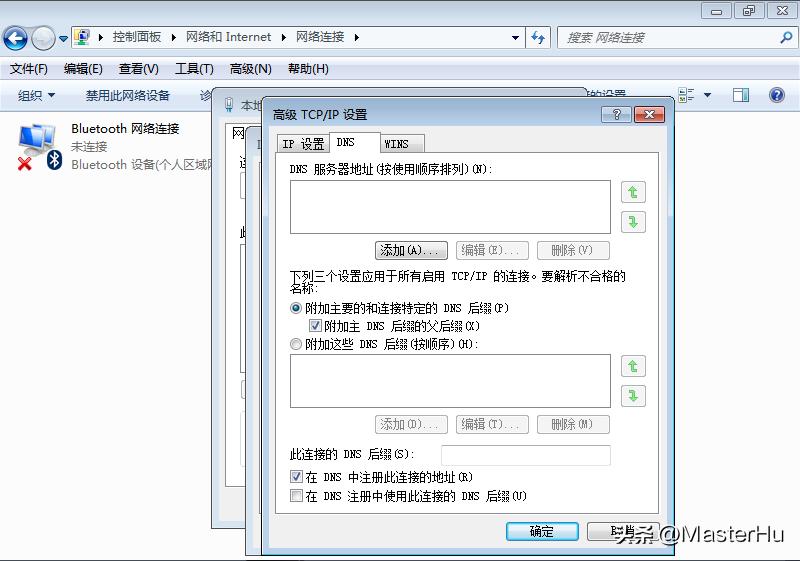Click 控制面板 in the address breadcrumb

point(137,37)
